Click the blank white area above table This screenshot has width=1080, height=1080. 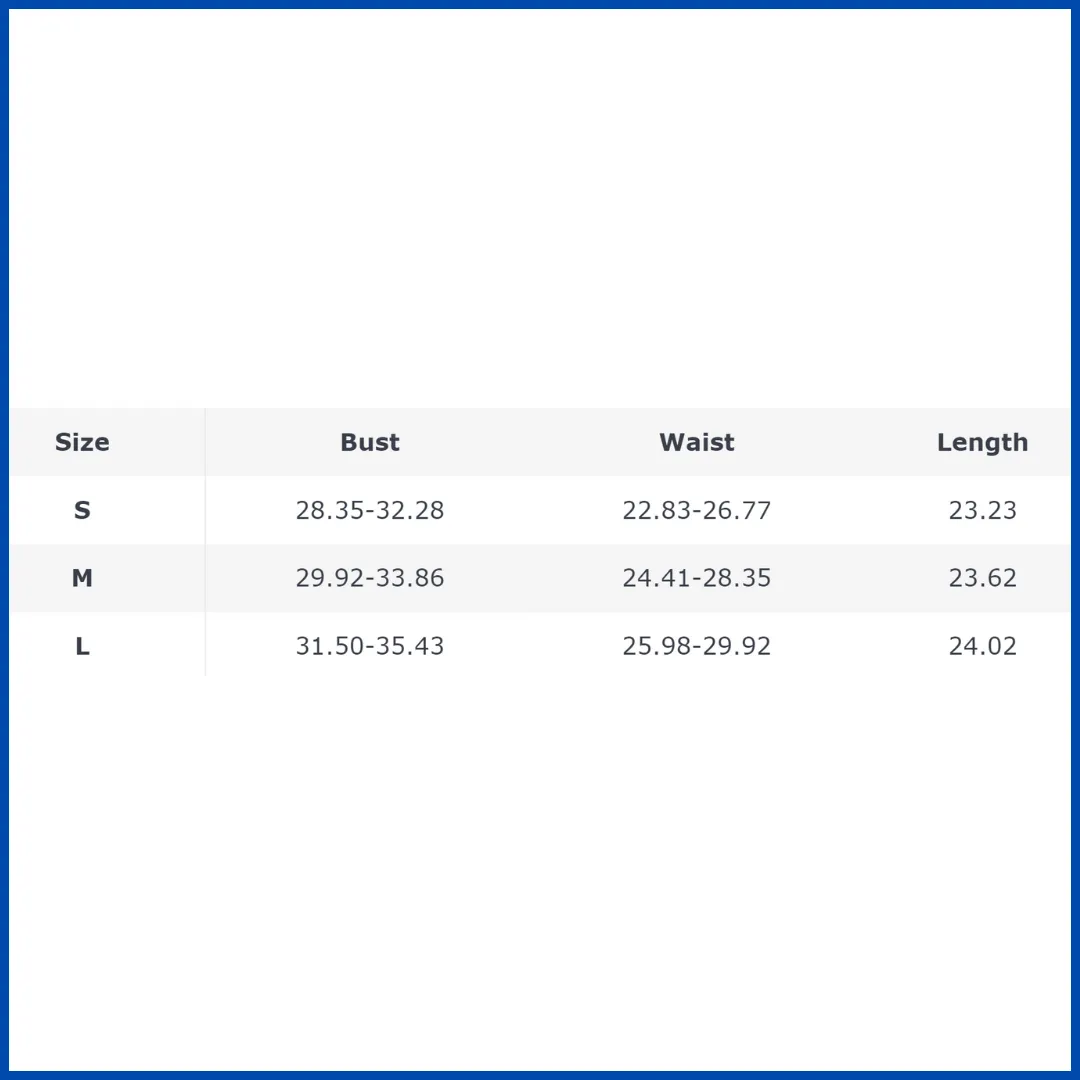(540, 207)
